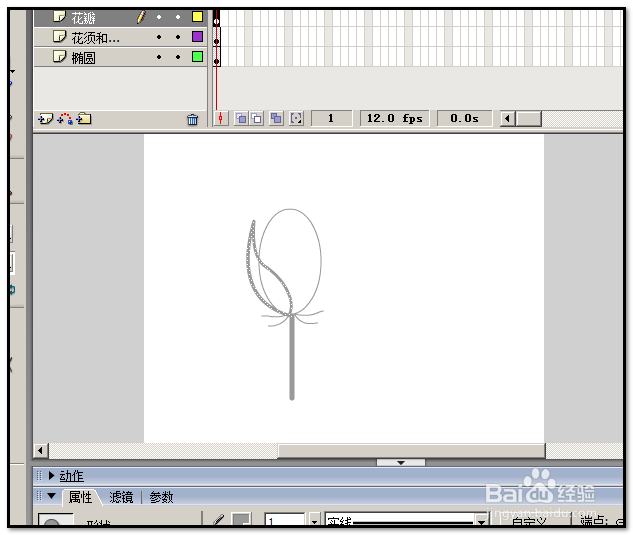Viewport: 633px width, 535px height.
Task: Enable Onion Skin mode
Action: (241, 118)
